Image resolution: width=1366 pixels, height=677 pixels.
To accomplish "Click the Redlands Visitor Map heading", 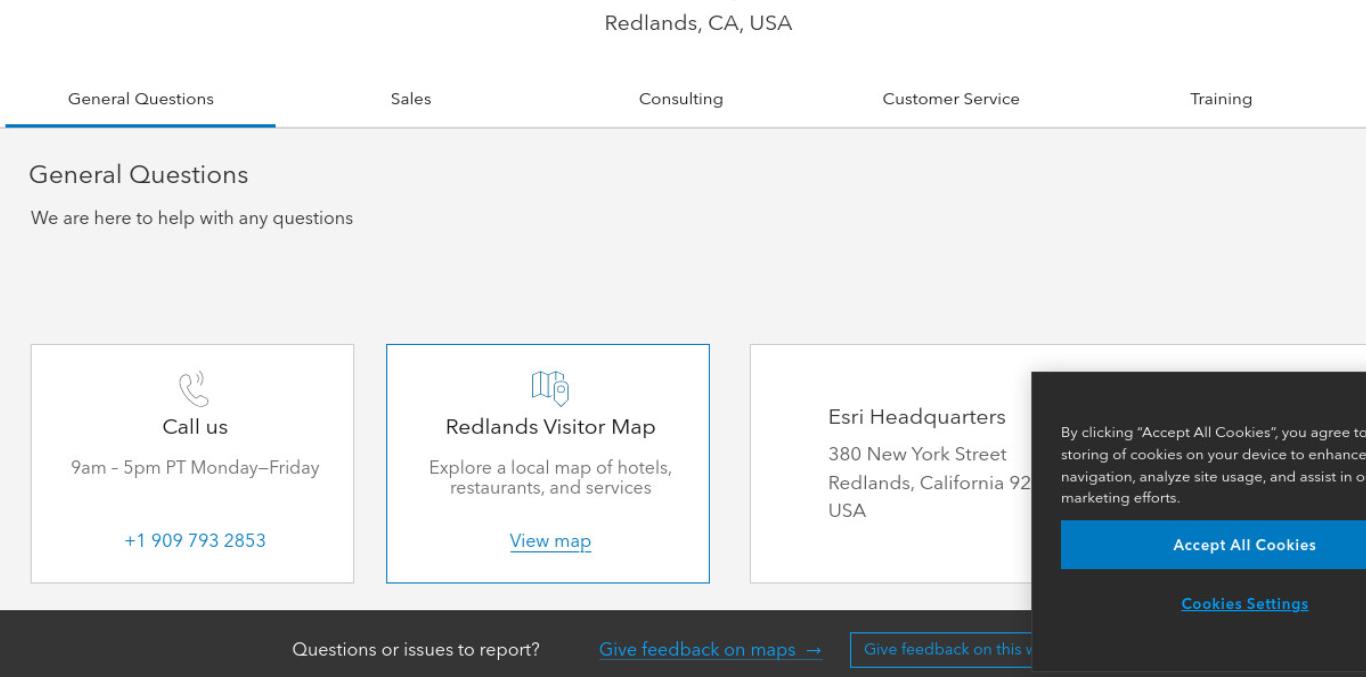I will tap(550, 427).
